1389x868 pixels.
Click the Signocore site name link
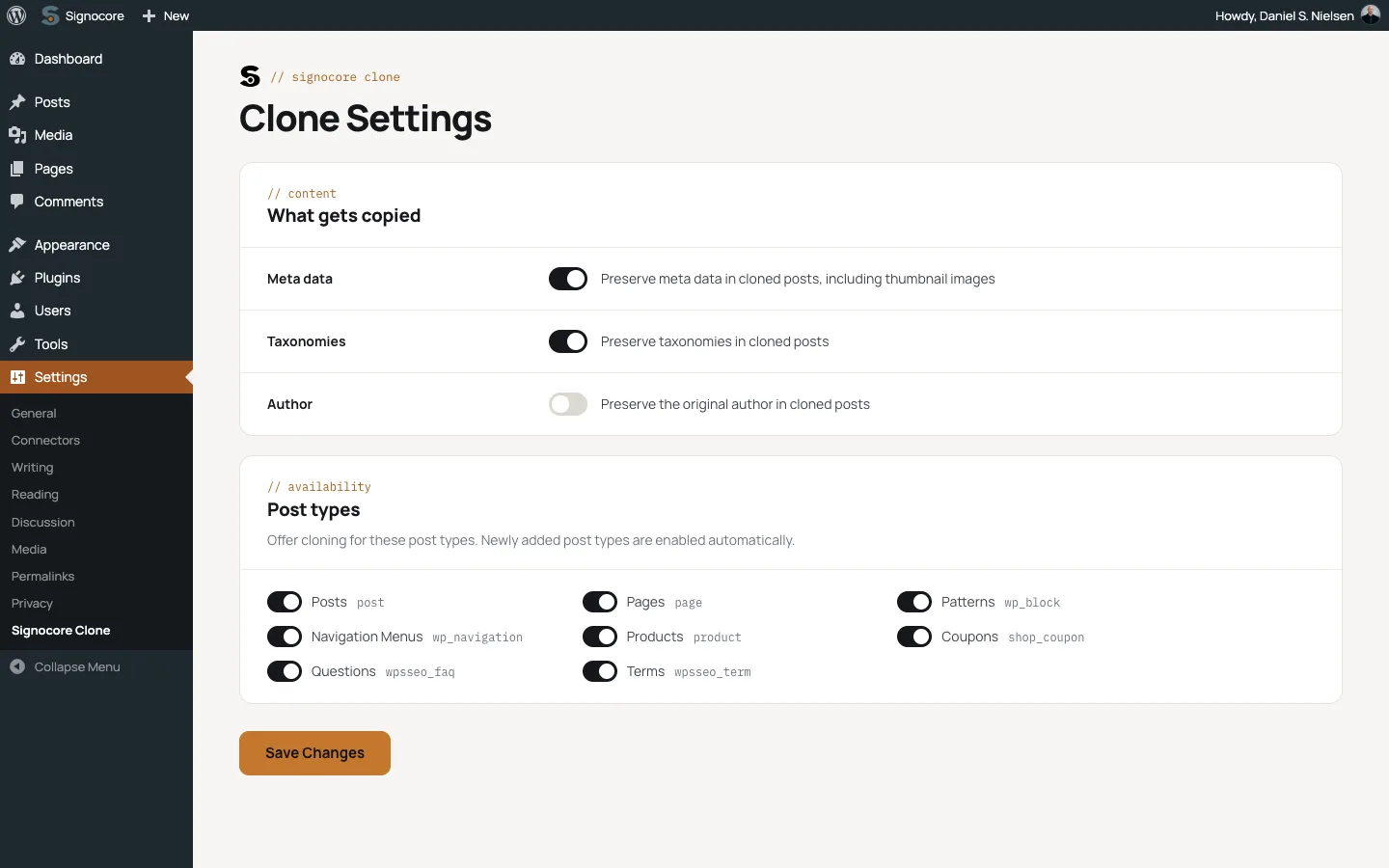pyautogui.click(x=95, y=15)
